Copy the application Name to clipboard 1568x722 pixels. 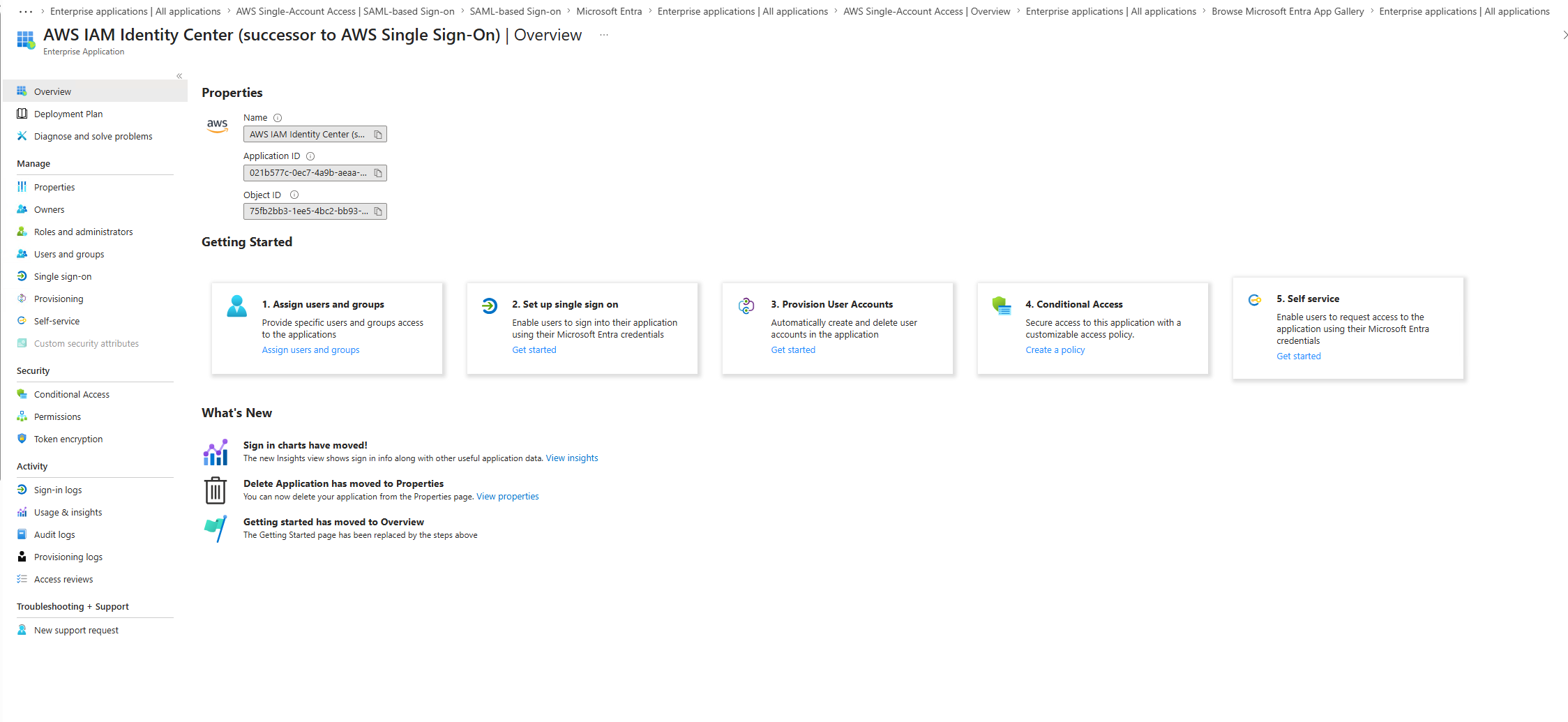(x=378, y=135)
